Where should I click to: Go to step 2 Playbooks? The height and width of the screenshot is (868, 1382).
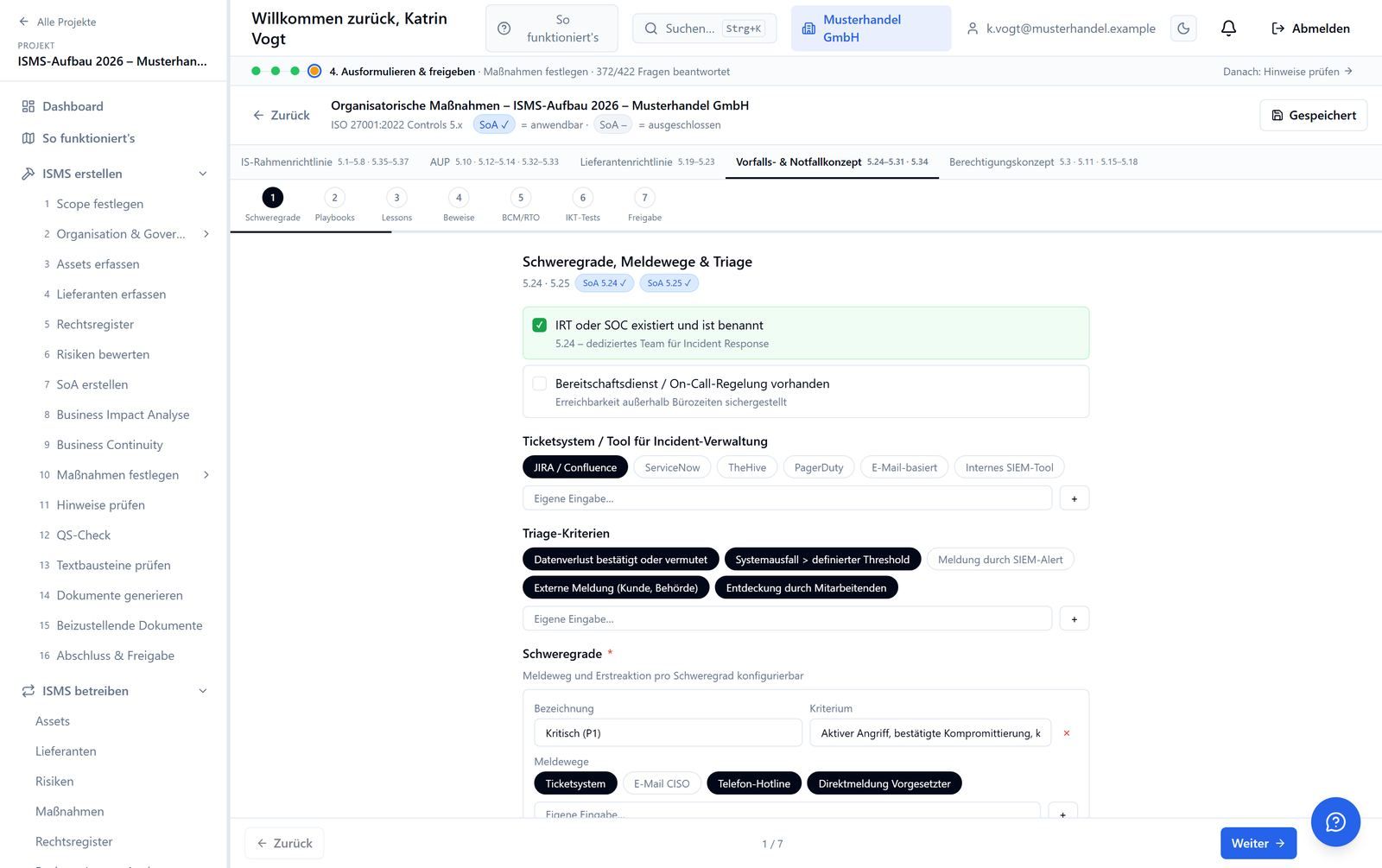click(x=334, y=206)
